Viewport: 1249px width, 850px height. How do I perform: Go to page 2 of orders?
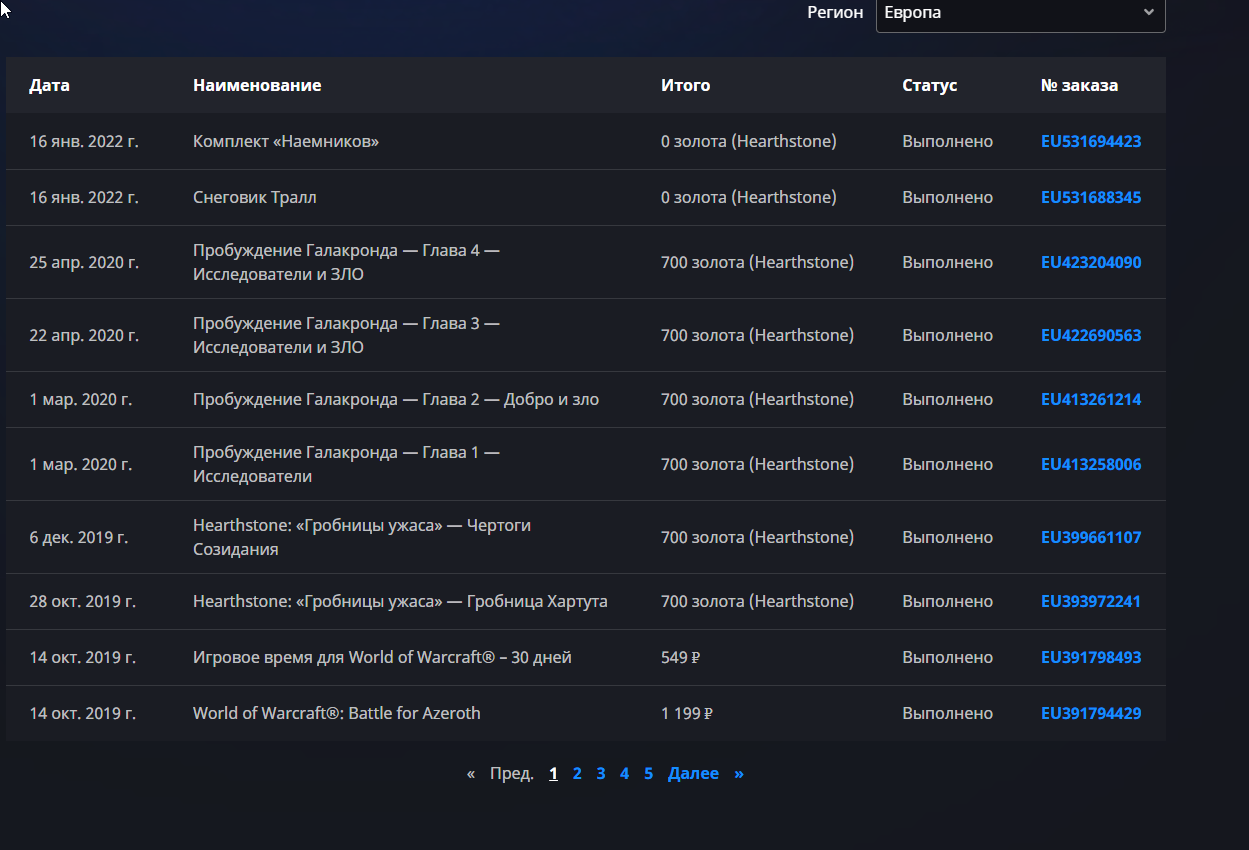(x=577, y=774)
